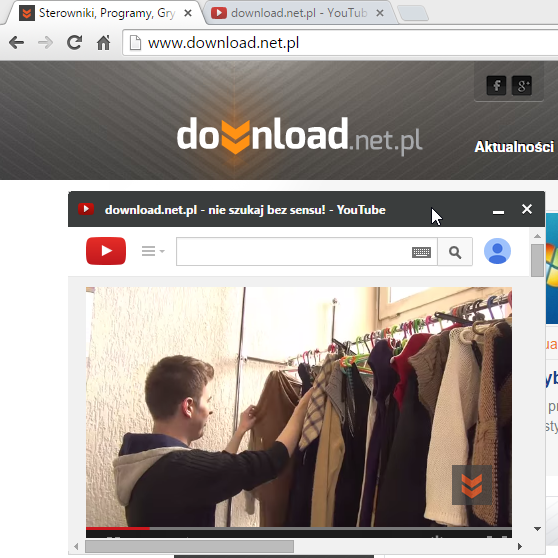Click the YouTube logo in the panel
Image resolution: width=558 pixels, height=558 pixels.
[106, 251]
